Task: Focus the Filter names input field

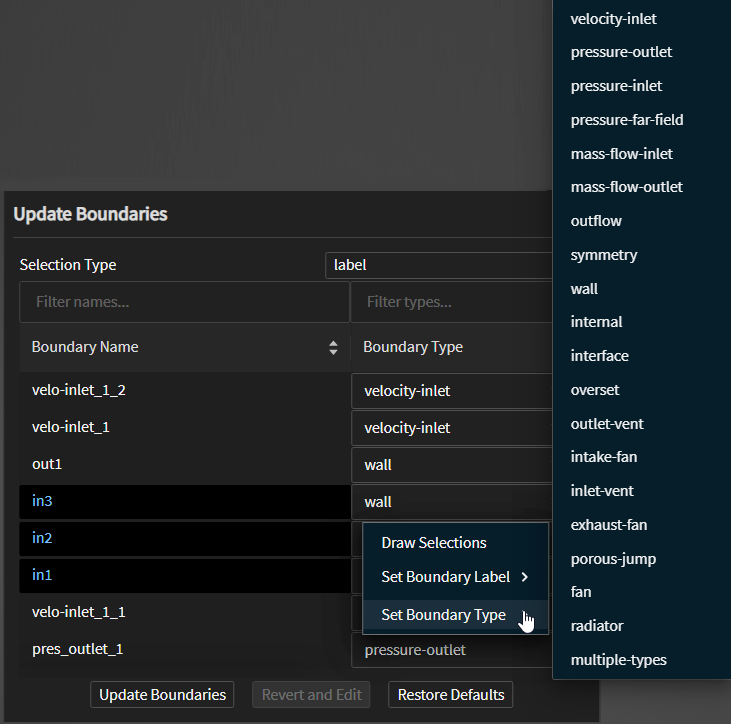Action: [x=185, y=301]
